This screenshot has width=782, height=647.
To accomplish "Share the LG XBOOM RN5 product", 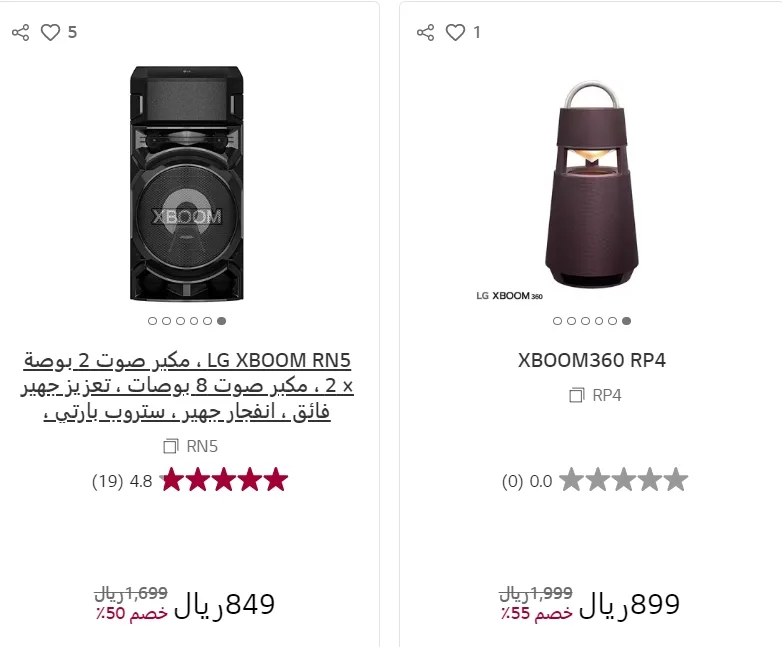I will [x=21, y=32].
